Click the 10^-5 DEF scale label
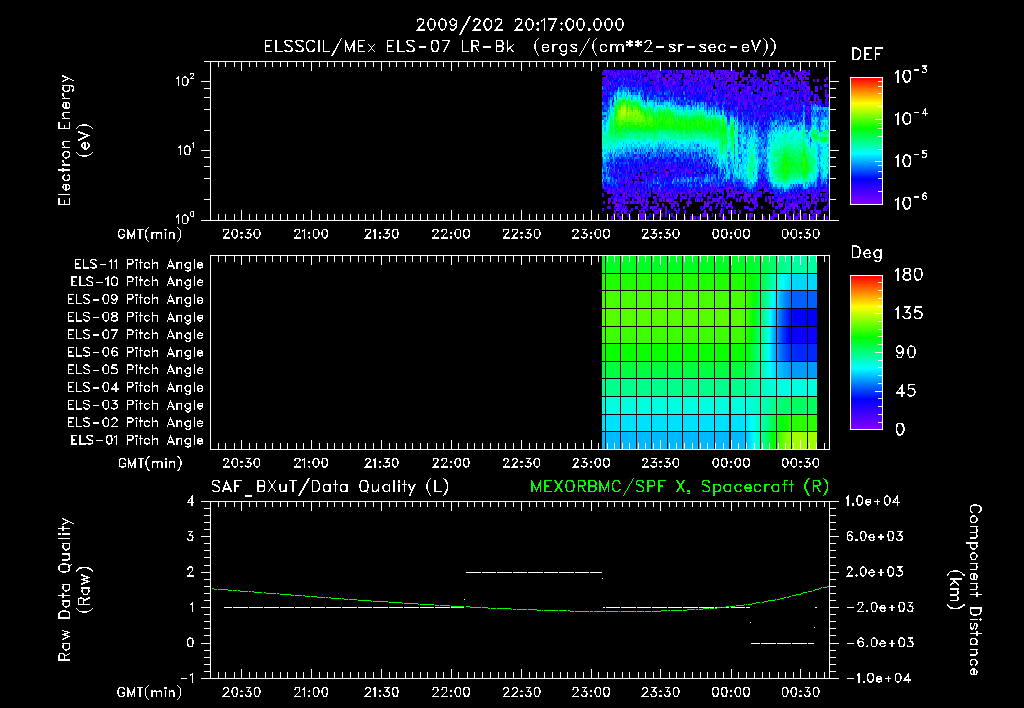 [x=910, y=160]
